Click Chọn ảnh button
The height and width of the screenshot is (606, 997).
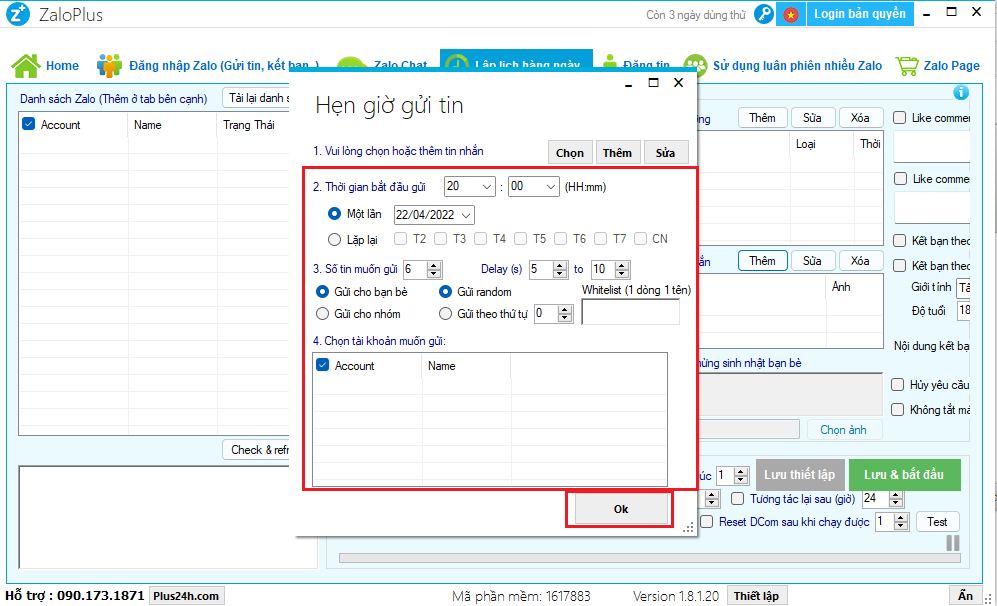click(843, 430)
